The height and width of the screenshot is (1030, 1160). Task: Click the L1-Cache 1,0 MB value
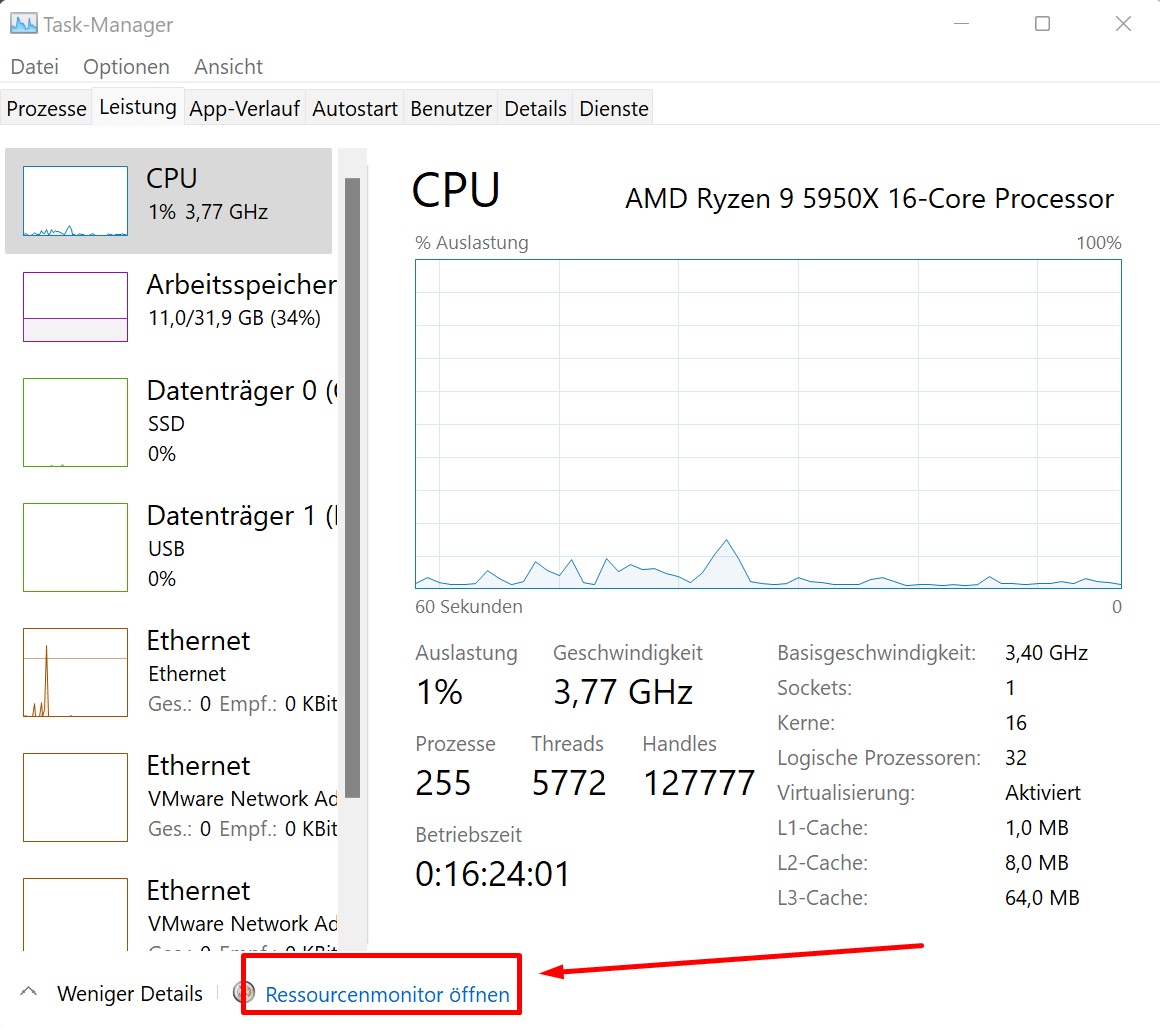[1036, 827]
